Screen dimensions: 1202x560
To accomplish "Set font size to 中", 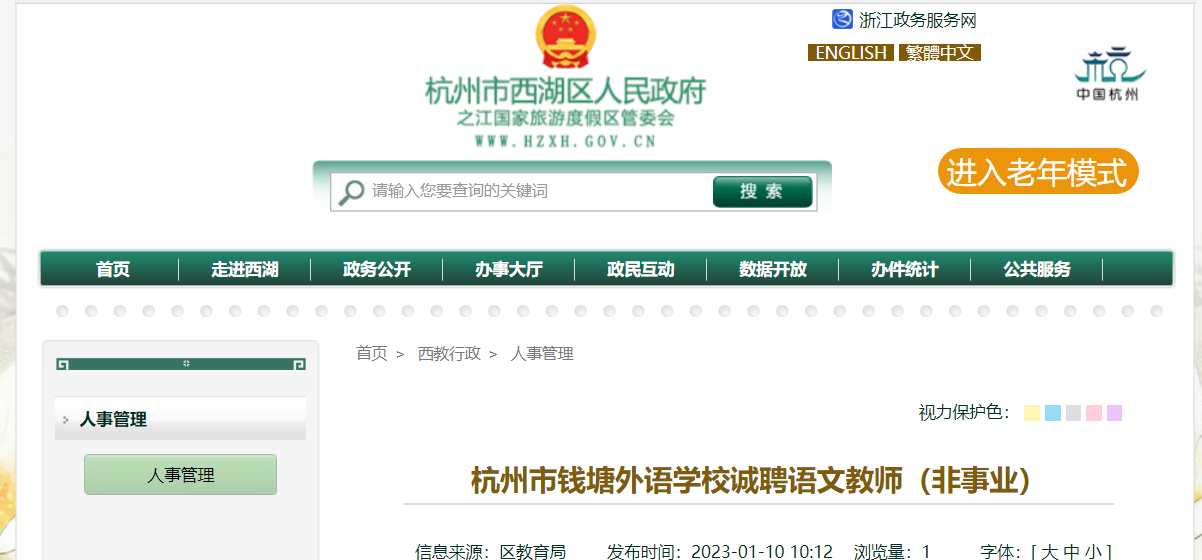I will (x=1071, y=552).
